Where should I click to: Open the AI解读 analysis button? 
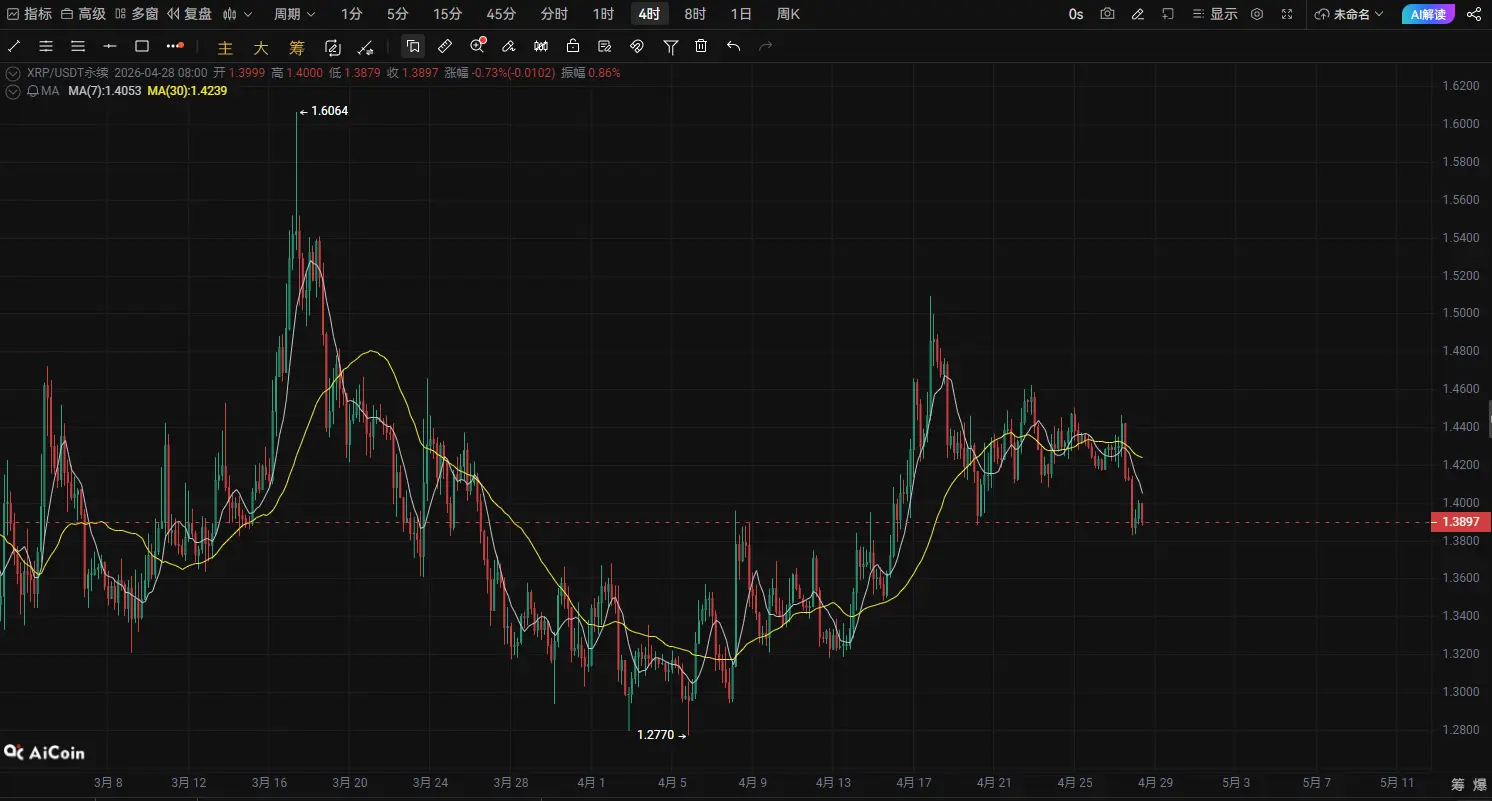click(x=1428, y=14)
